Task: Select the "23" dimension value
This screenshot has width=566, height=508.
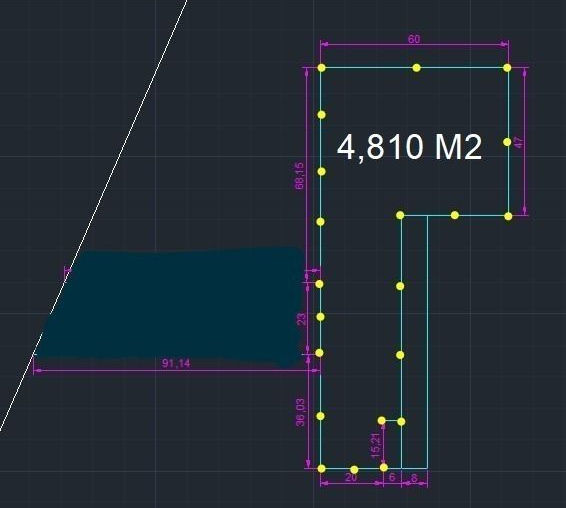Action: pos(301,319)
